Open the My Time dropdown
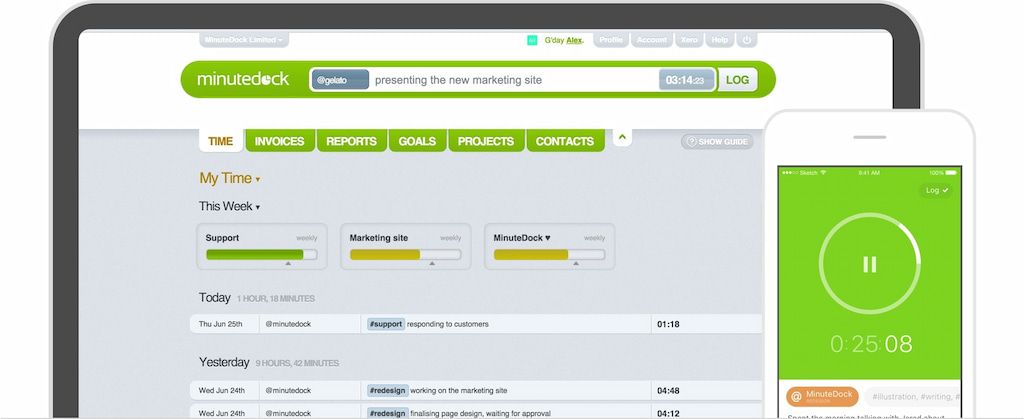 (230, 178)
